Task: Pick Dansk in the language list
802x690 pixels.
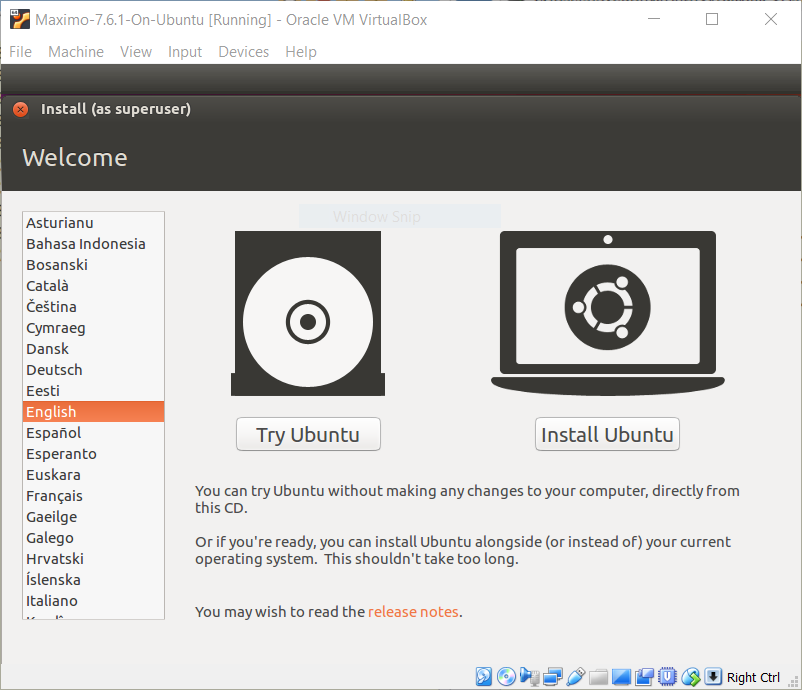Action: click(x=93, y=349)
